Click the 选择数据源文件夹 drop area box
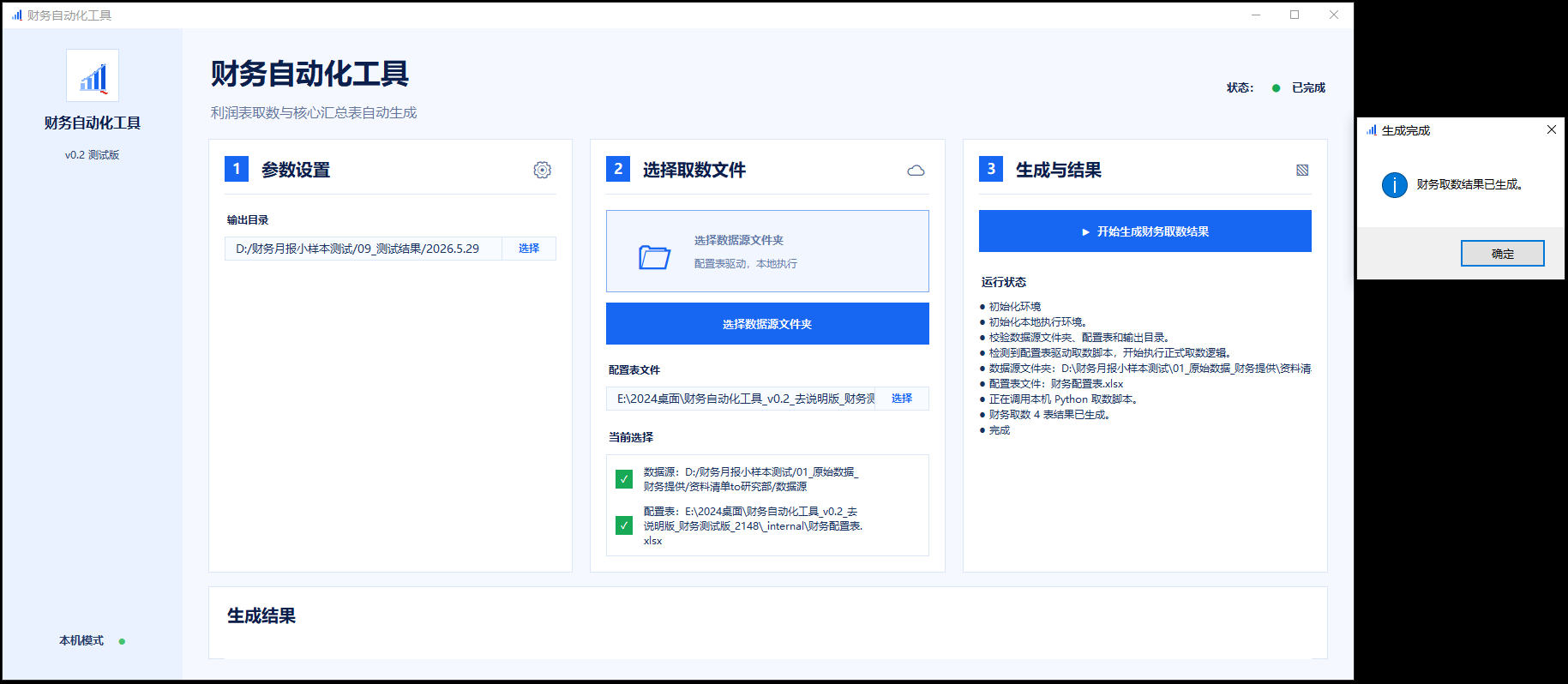Screen dimensions: 1568x684 pyautogui.click(x=767, y=251)
